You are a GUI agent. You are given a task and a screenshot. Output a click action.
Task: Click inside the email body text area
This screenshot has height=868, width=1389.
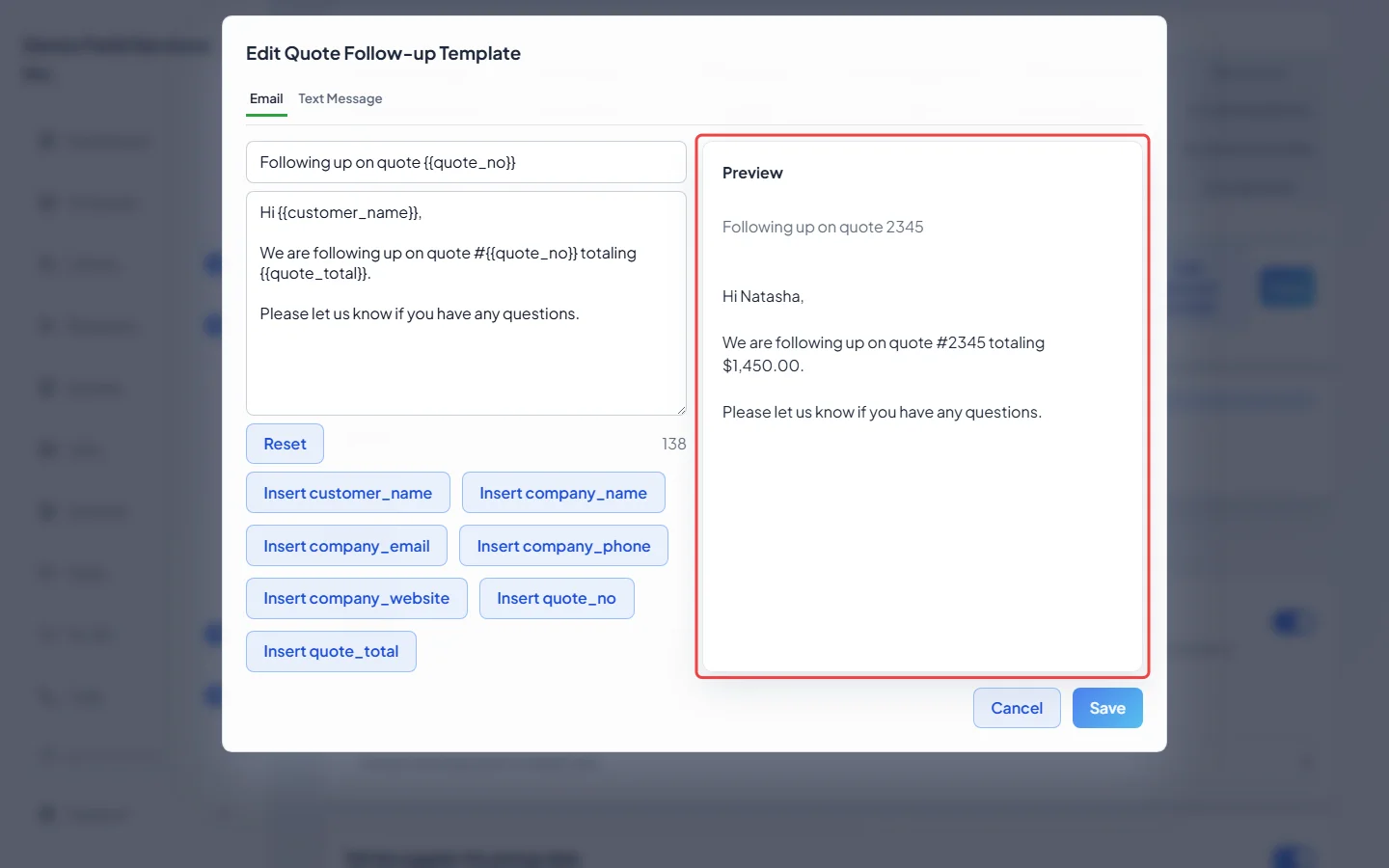[x=466, y=303]
